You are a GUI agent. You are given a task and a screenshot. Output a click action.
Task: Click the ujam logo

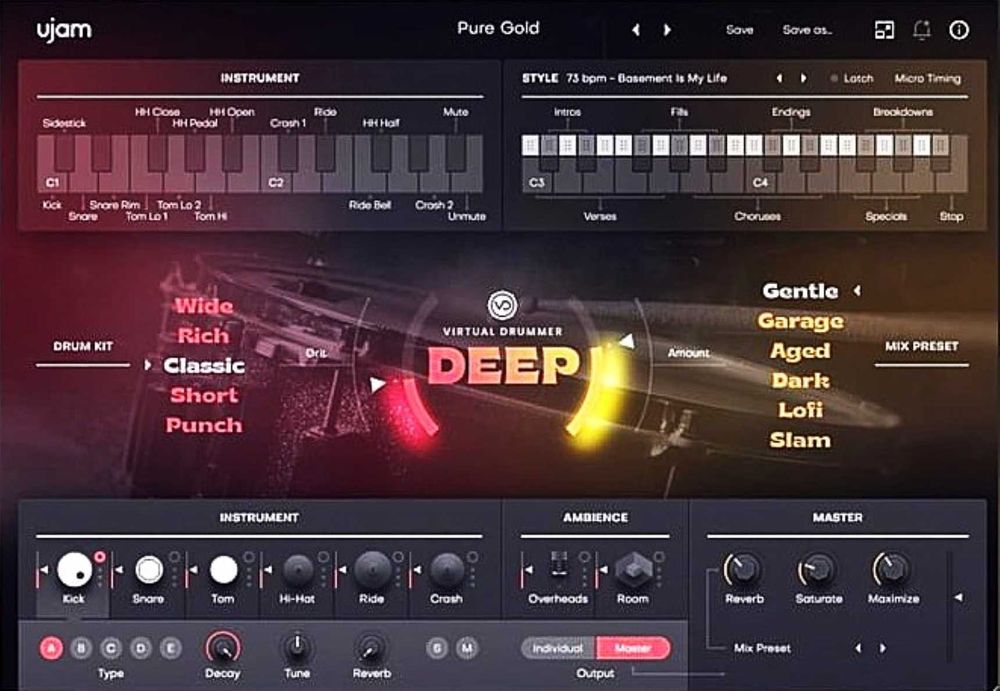tap(64, 30)
